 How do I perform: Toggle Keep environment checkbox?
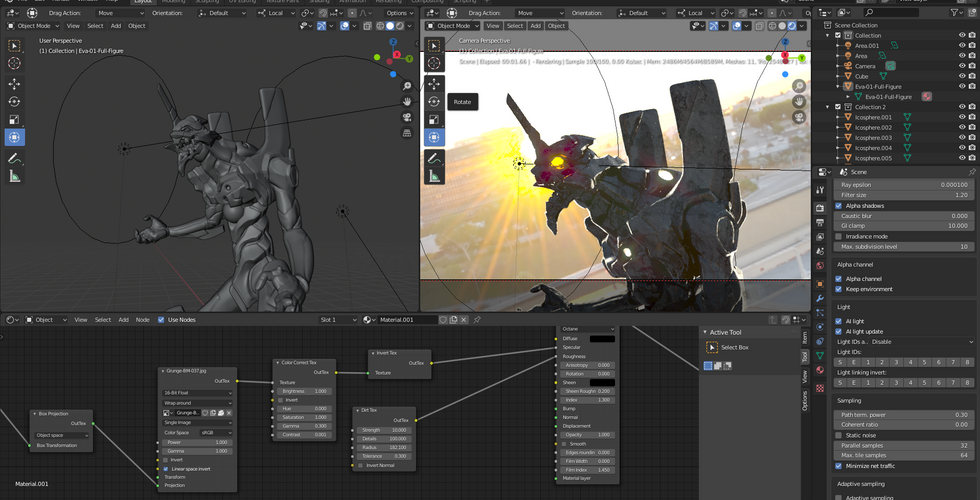tap(839, 289)
